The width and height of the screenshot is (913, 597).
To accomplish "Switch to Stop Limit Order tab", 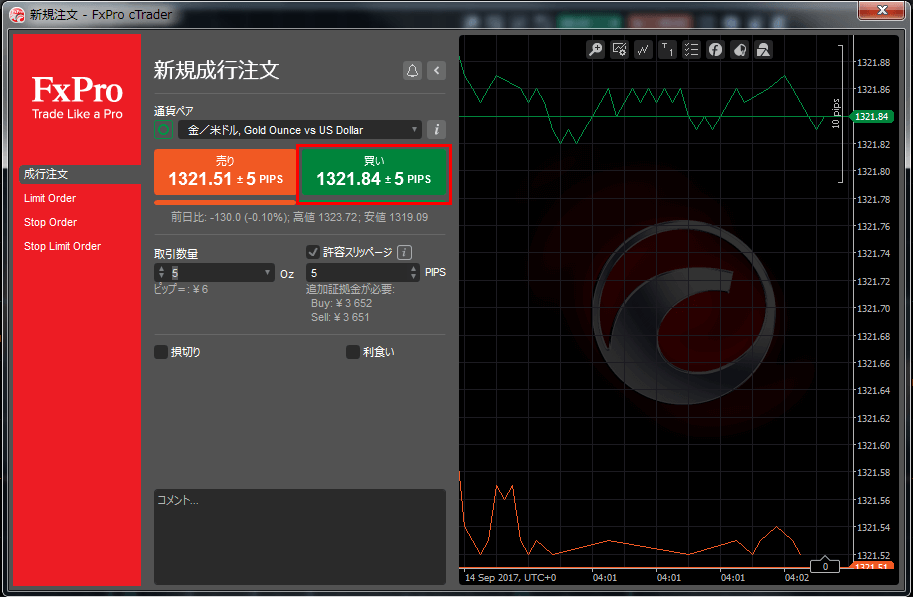I will coord(62,246).
